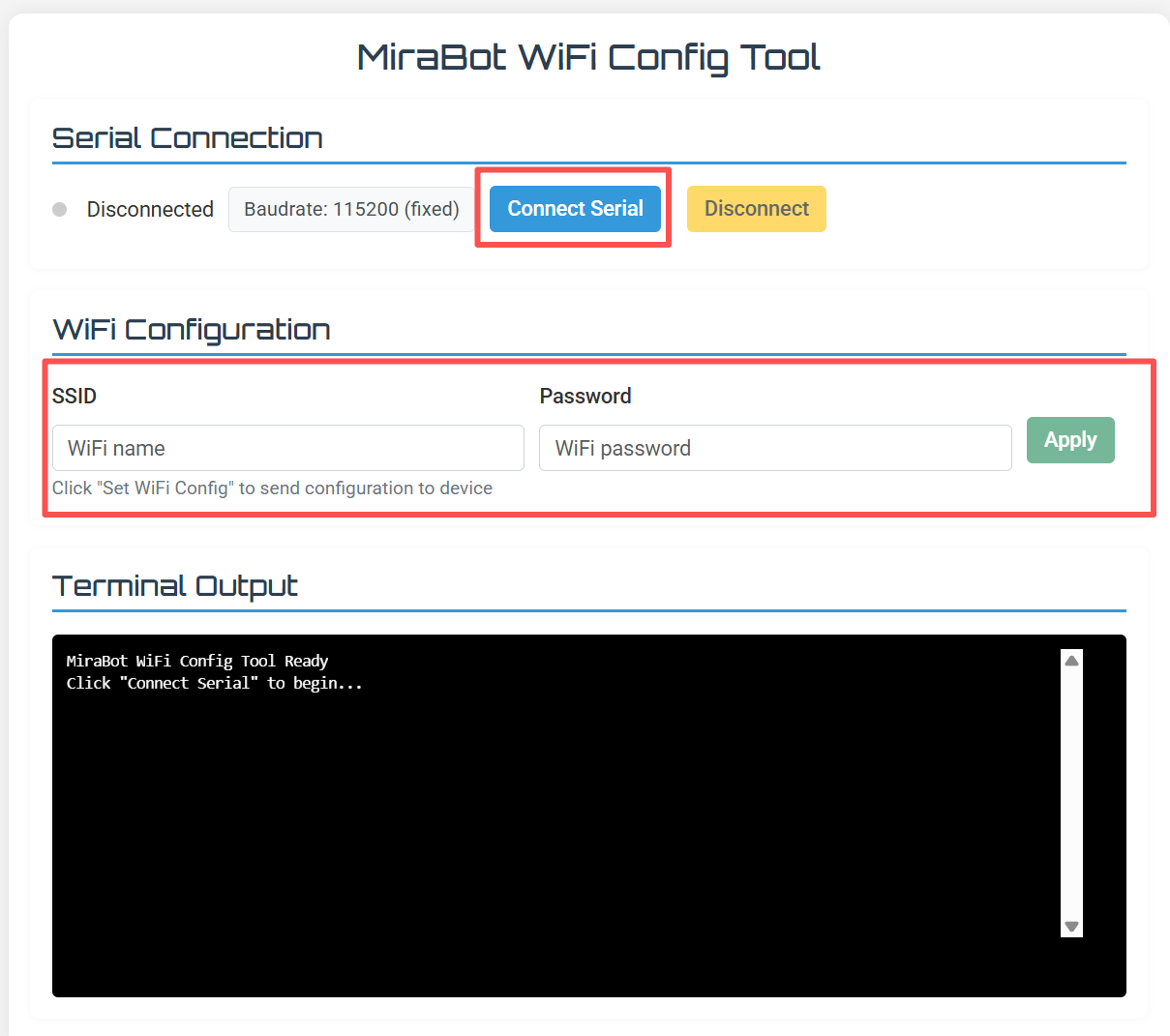Viewport: 1170px width, 1036px height.
Task: Click the terminal scrollbar track
Action: (x=1071, y=793)
